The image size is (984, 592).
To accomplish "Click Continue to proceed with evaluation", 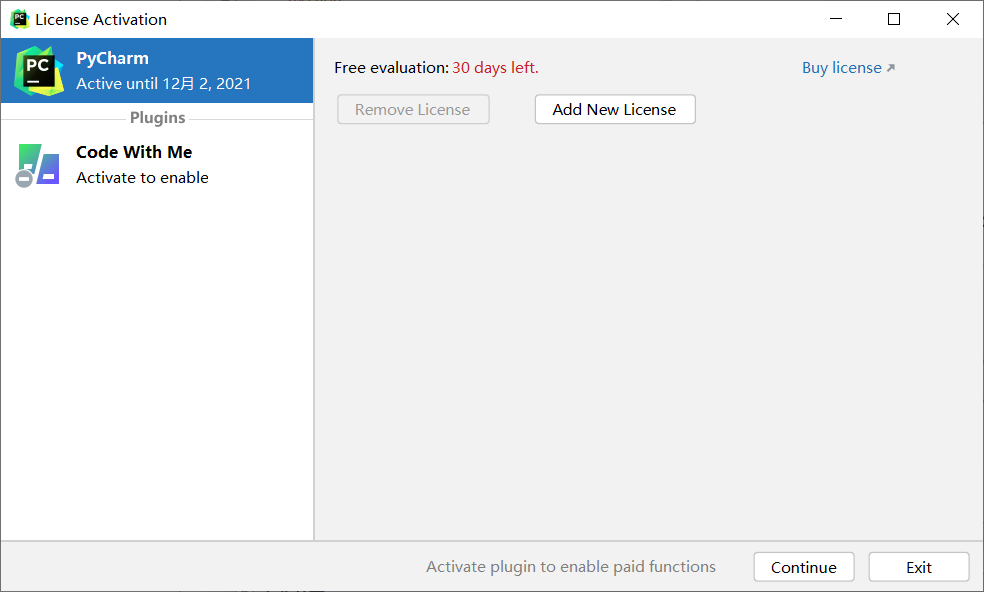I will 804,567.
